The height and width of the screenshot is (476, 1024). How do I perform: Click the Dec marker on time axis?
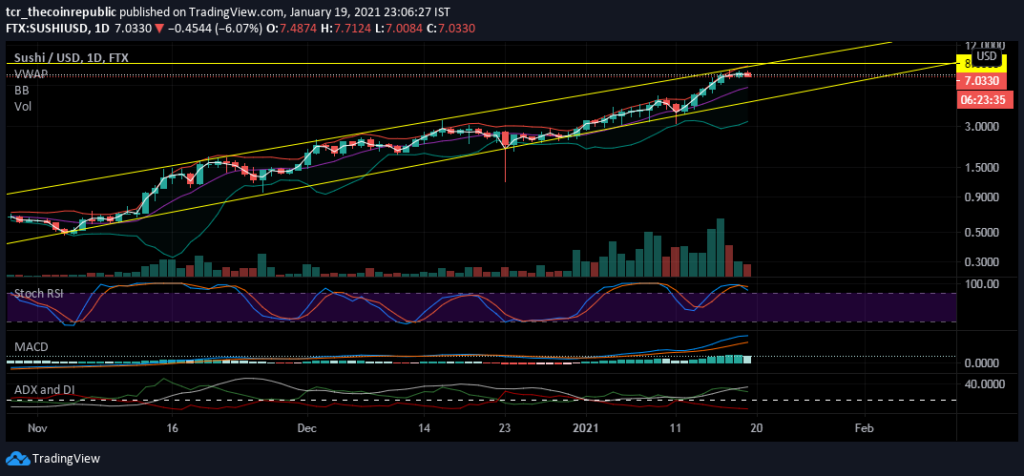306,428
